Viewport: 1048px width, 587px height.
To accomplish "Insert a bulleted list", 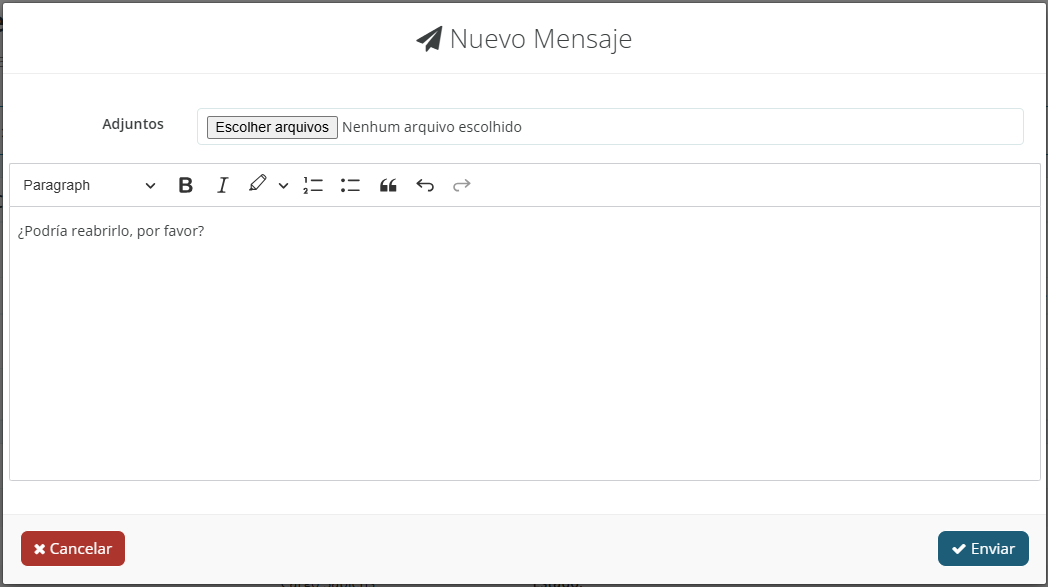I will [350, 185].
